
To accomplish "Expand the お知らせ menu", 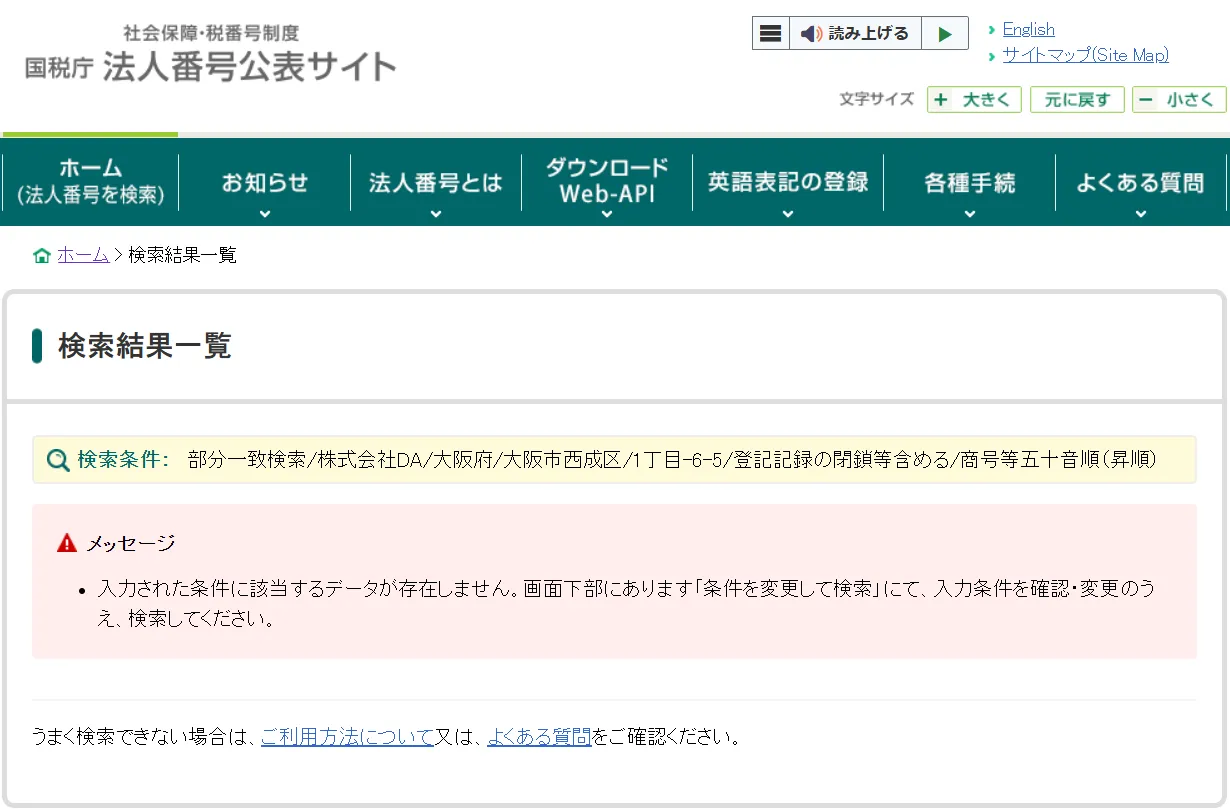I will point(265,184).
